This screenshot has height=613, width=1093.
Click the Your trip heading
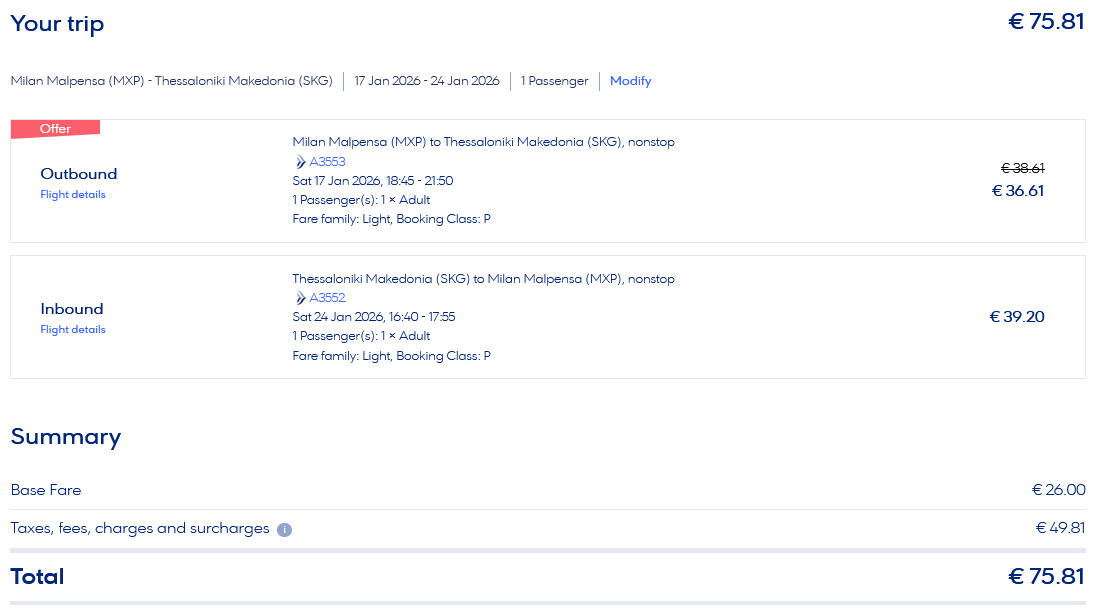pos(57,24)
